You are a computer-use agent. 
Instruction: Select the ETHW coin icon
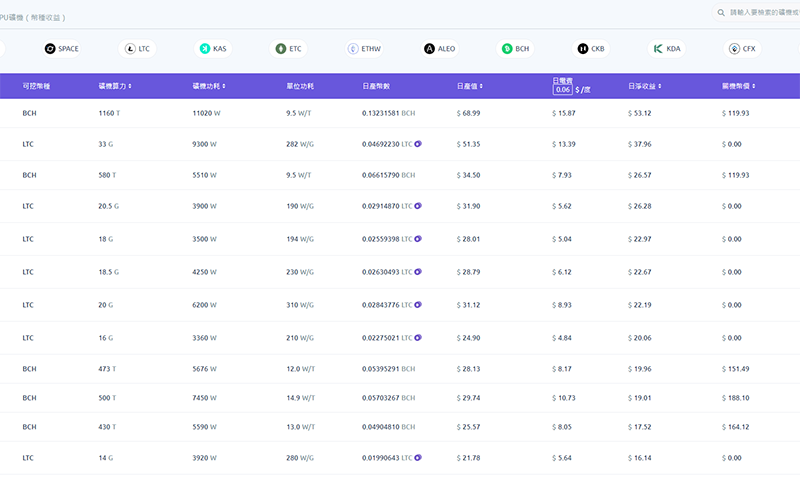pyautogui.click(x=353, y=48)
